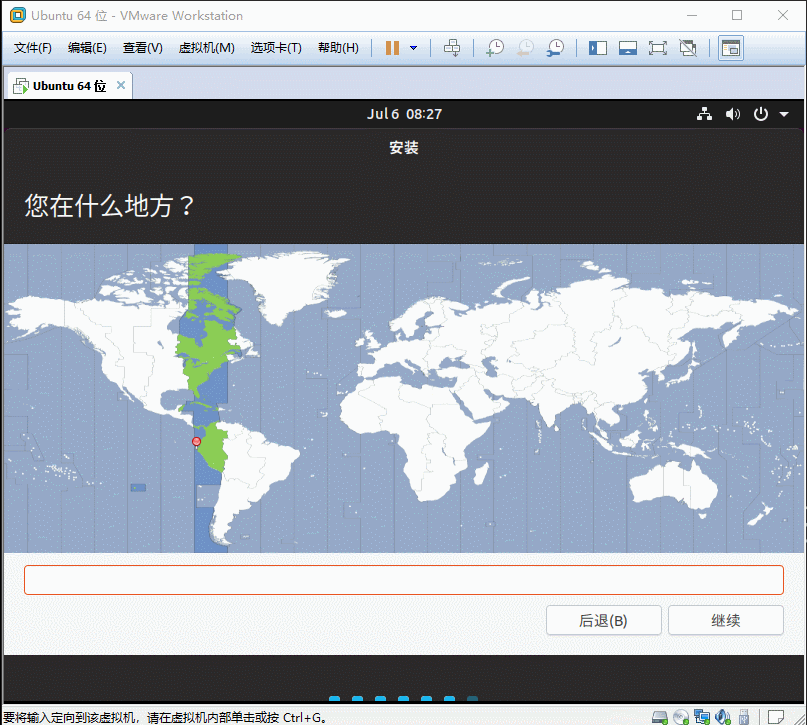The height and width of the screenshot is (725, 807).
Task: Toggle the library sidebar panel icon
Action: (598, 48)
